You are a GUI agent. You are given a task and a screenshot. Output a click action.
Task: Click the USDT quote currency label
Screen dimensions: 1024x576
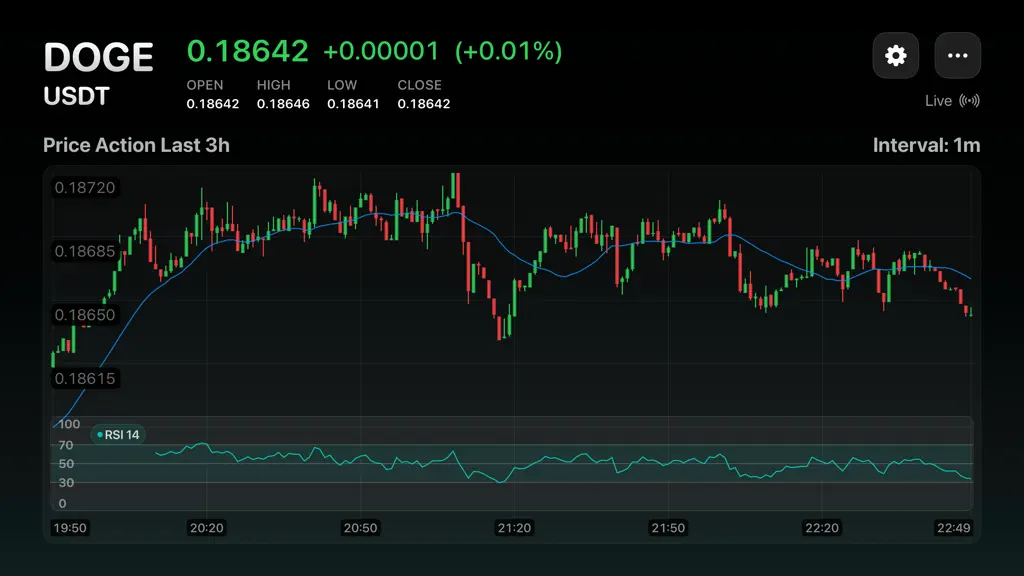click(x=76, y=96)
